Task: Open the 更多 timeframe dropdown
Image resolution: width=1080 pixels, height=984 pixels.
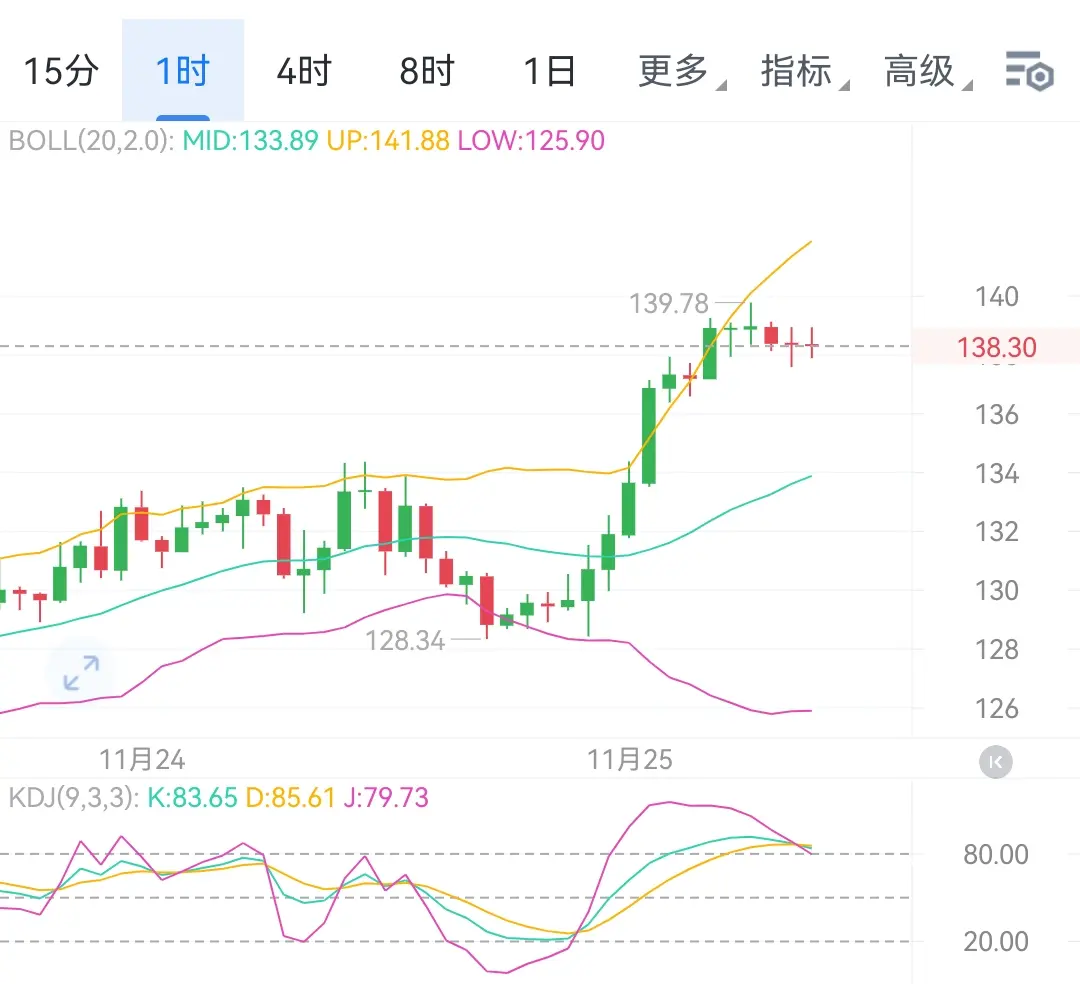Action: [681, 71]
